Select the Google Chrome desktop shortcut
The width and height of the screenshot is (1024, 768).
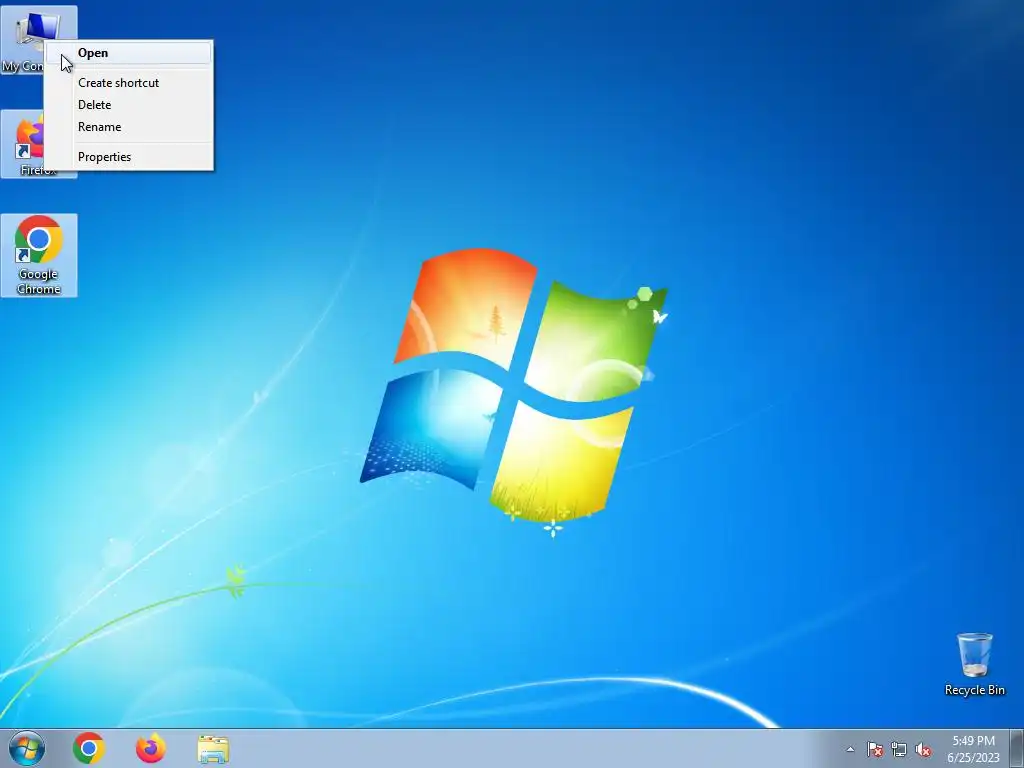click(39, 255)
